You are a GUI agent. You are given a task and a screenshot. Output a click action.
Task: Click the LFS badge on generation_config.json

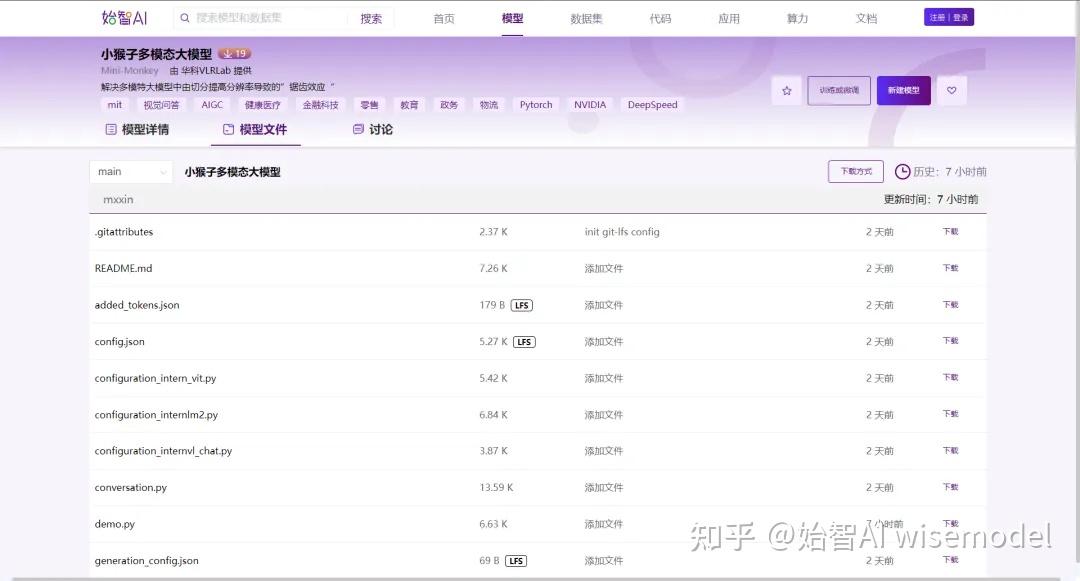click(515, 560)
